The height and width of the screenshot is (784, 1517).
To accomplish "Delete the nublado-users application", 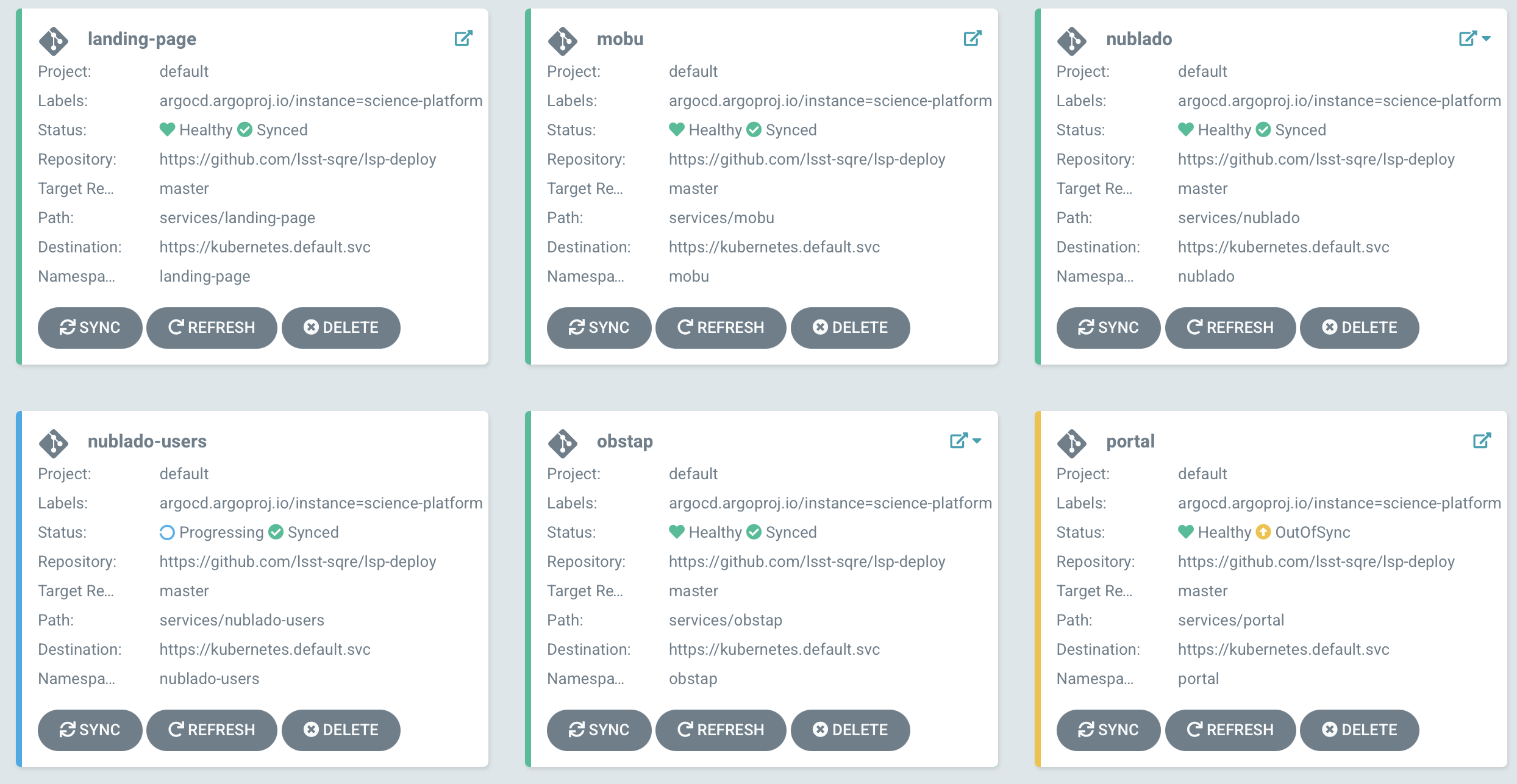I will (341, 730).
